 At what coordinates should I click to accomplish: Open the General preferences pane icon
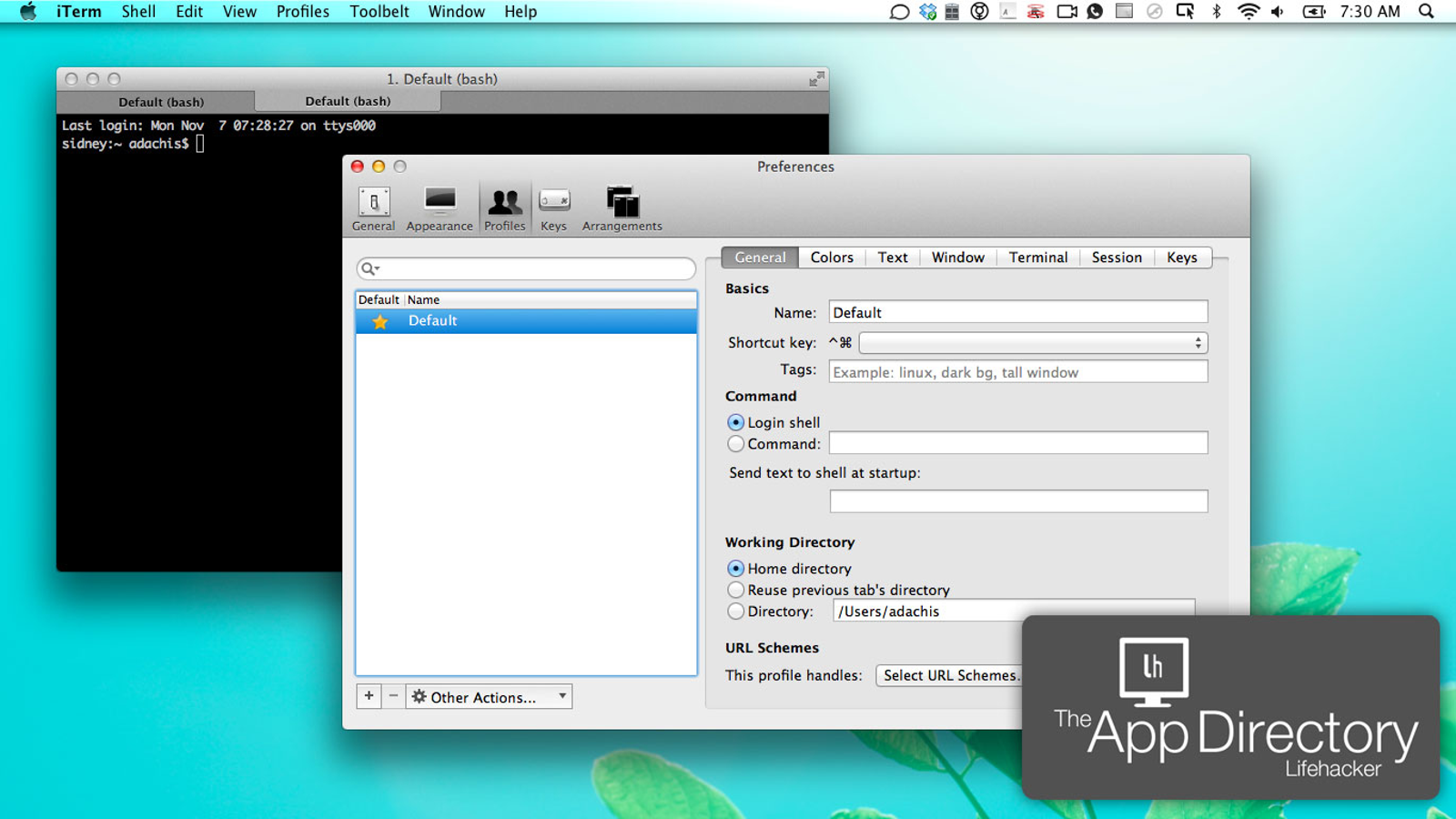coord(373,202)
